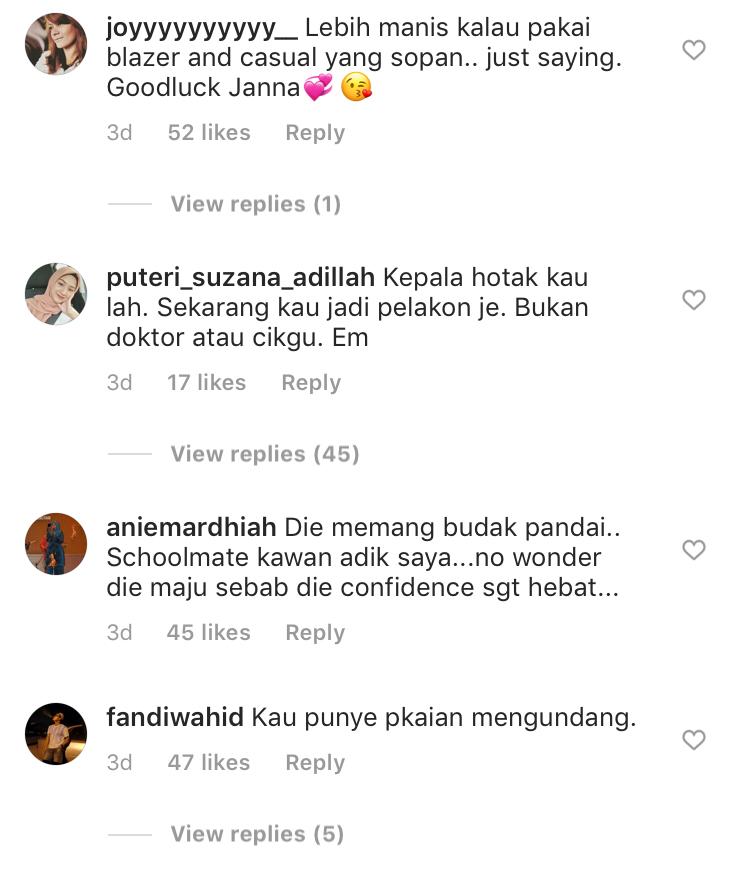Screen dimensions: 750x873
Task: Like puteri_suzana_adillah's comment heart
Action: tap(694, 300)
